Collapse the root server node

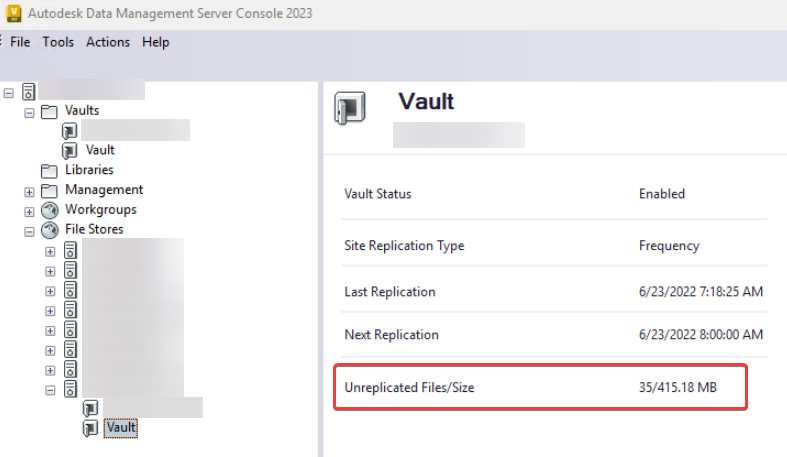click(x=9, y=92)
